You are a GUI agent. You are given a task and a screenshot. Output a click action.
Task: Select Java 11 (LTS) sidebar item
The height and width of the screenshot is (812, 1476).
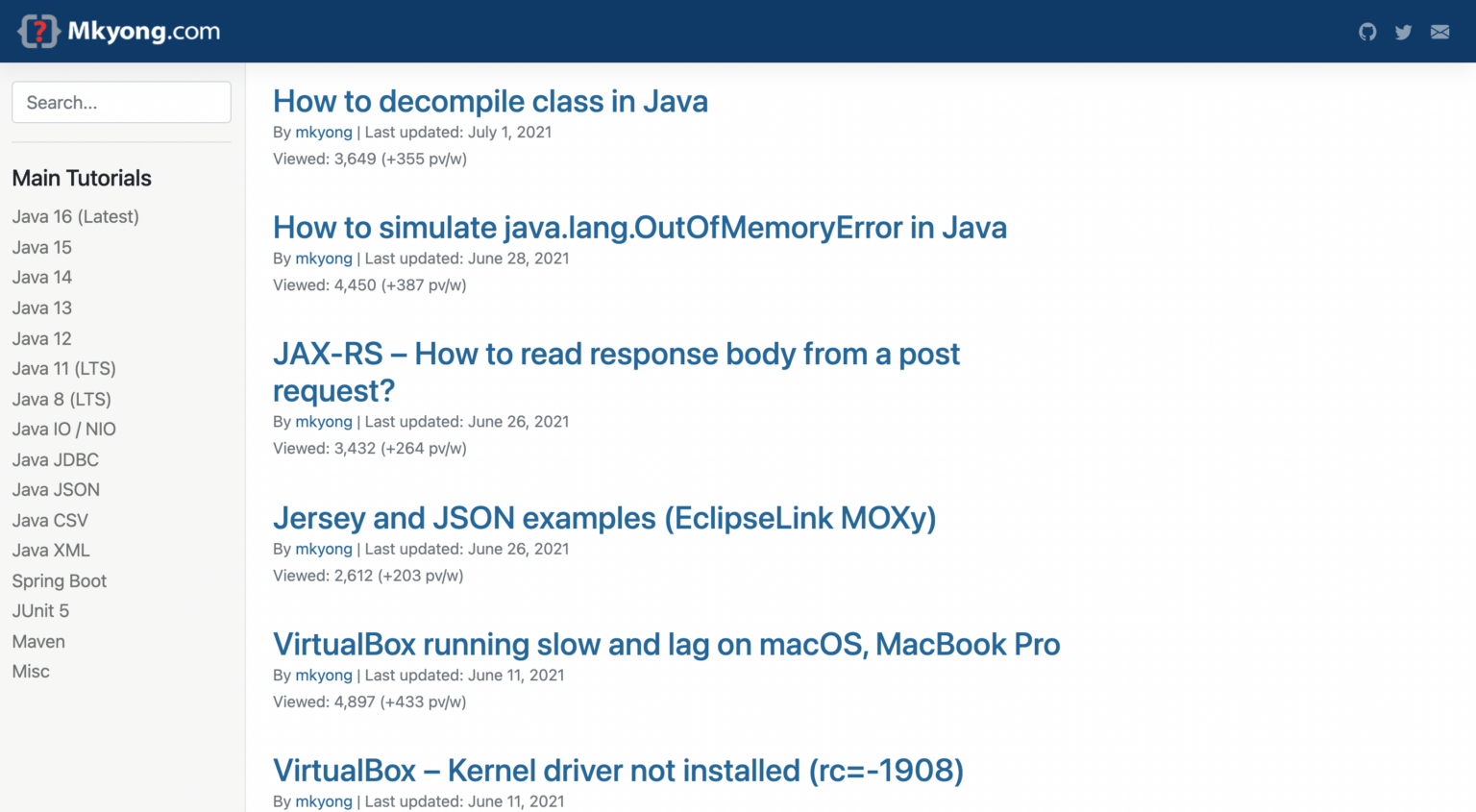[64, 368]
